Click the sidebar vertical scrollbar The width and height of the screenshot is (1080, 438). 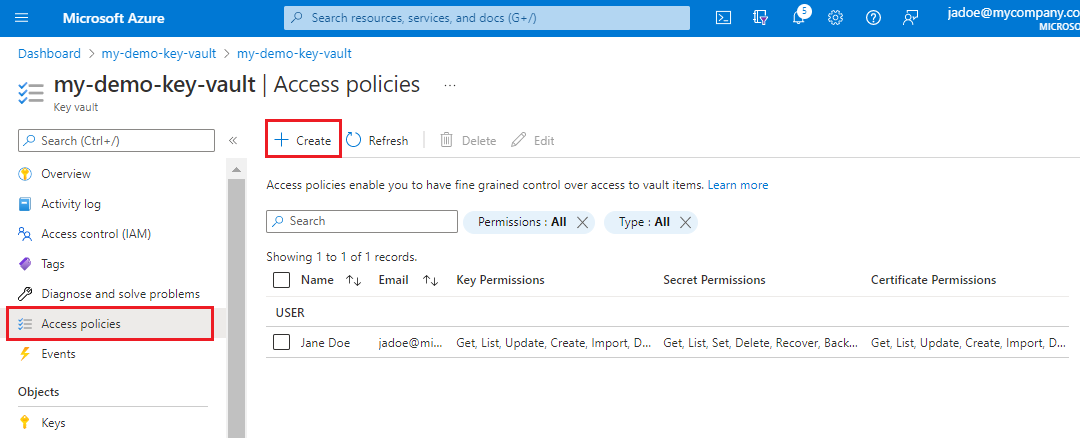click(237, 300)
